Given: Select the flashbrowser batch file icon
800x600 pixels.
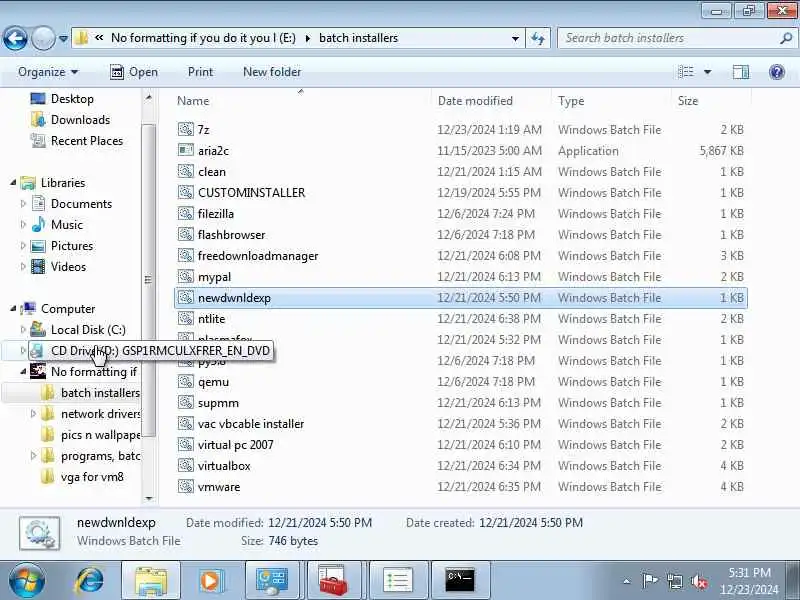Looking at the screenshot, I should point(186,234).
